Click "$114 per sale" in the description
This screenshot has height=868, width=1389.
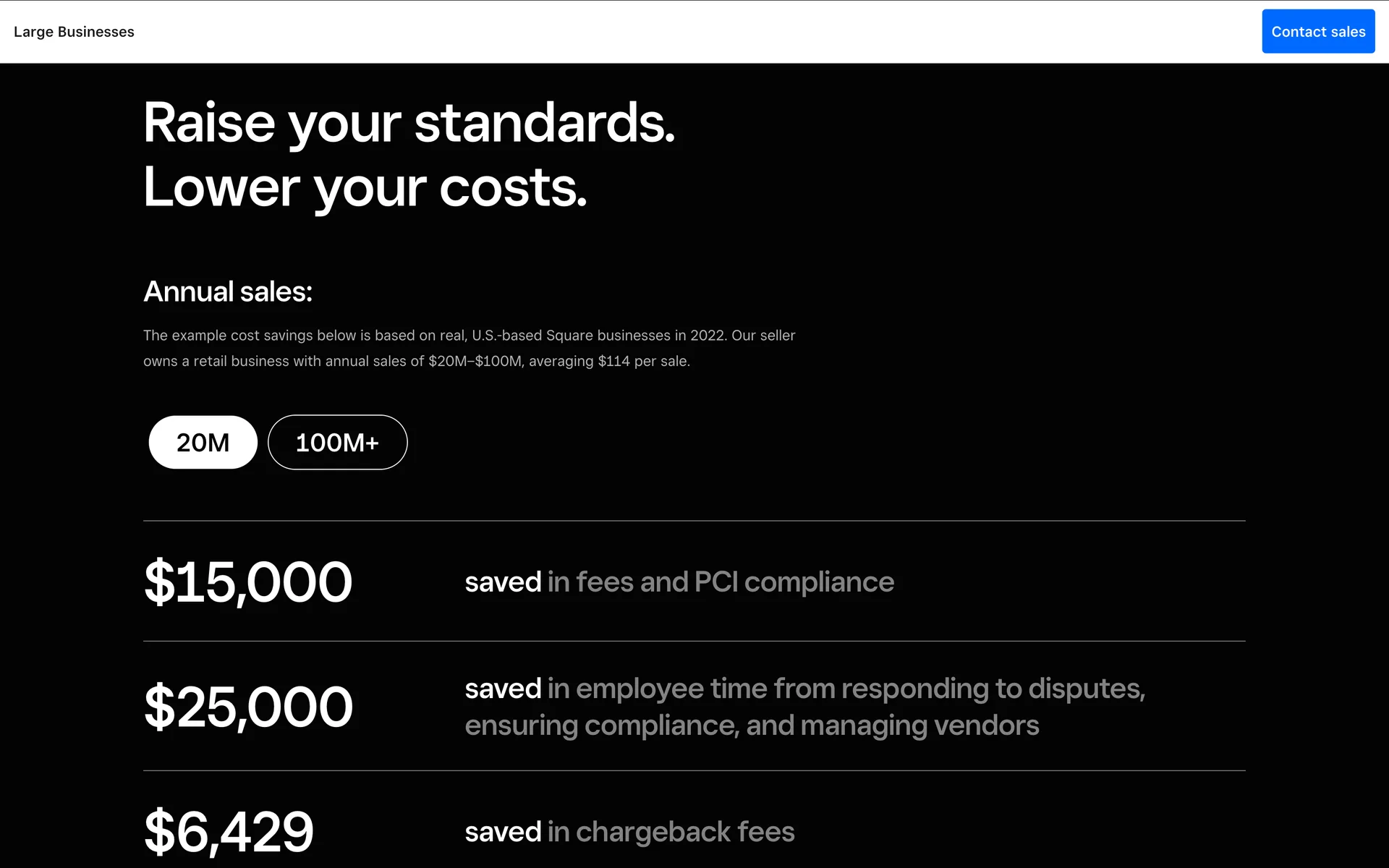643,361
